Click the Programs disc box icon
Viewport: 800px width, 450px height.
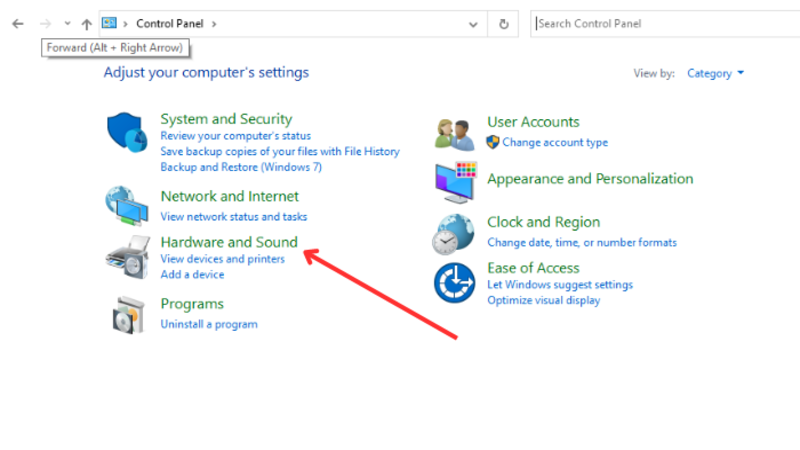click(x=128, y=315)
